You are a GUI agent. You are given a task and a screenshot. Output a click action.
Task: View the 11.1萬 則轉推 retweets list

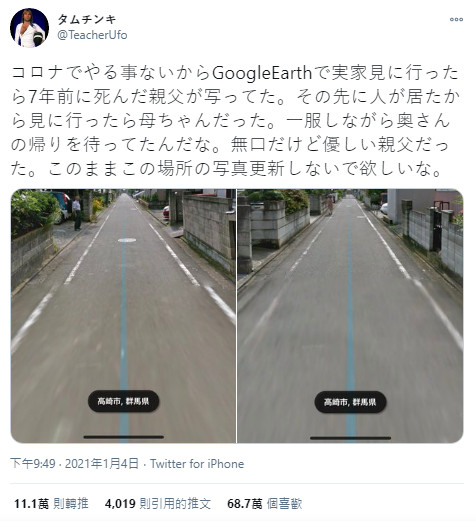[x=51, y=503]
